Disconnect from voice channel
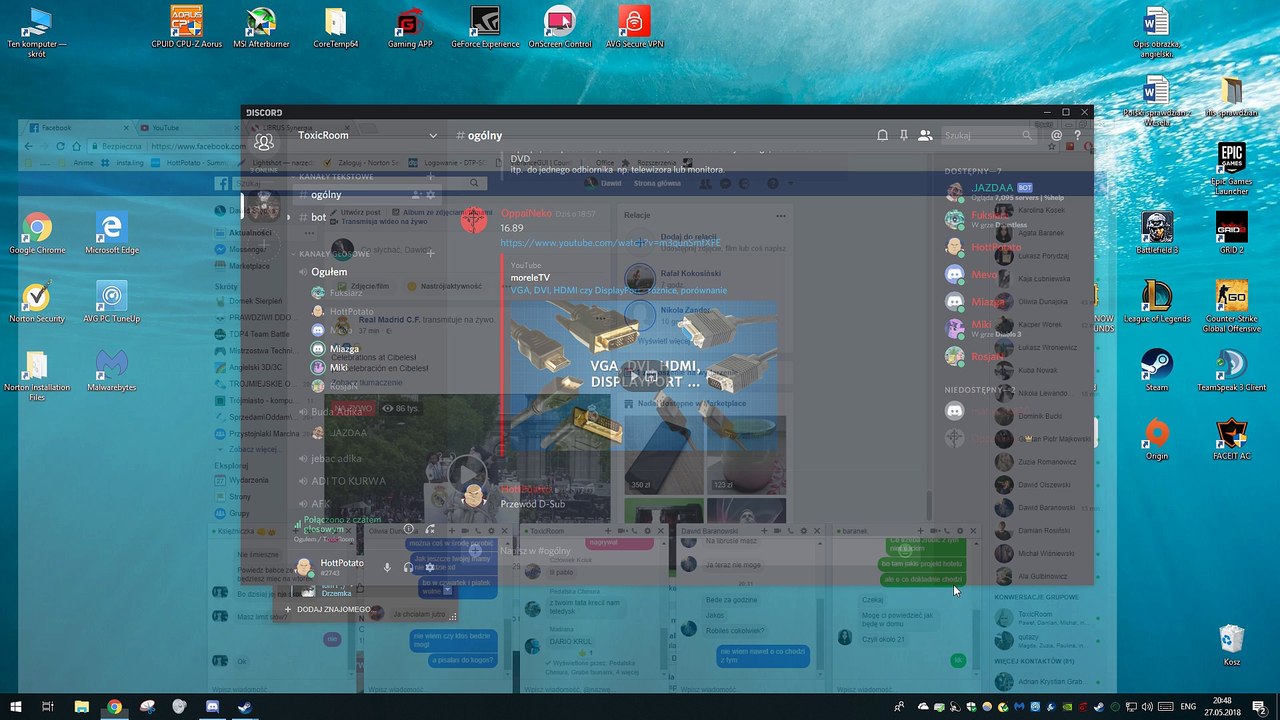Image resolution: width=1280 pixels, height=720 pixels. coord(430,529)
